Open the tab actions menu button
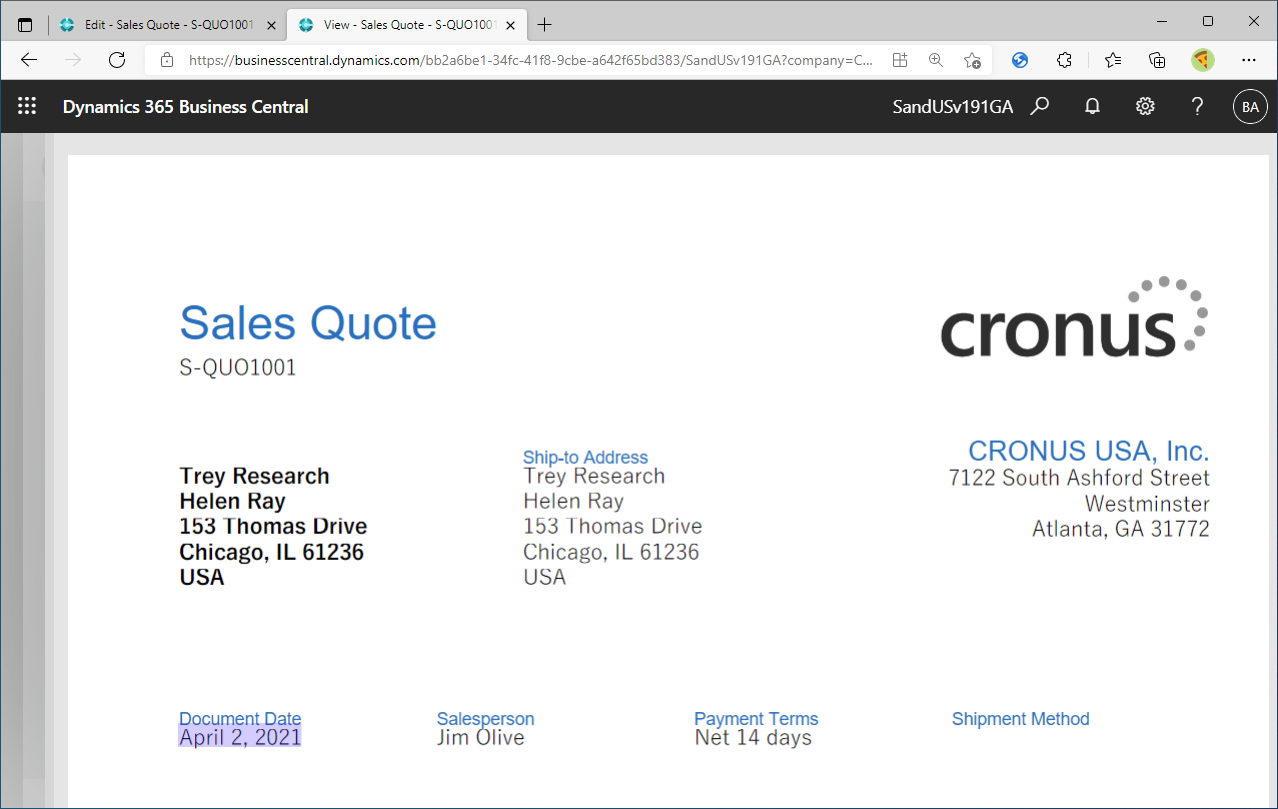 25,25
